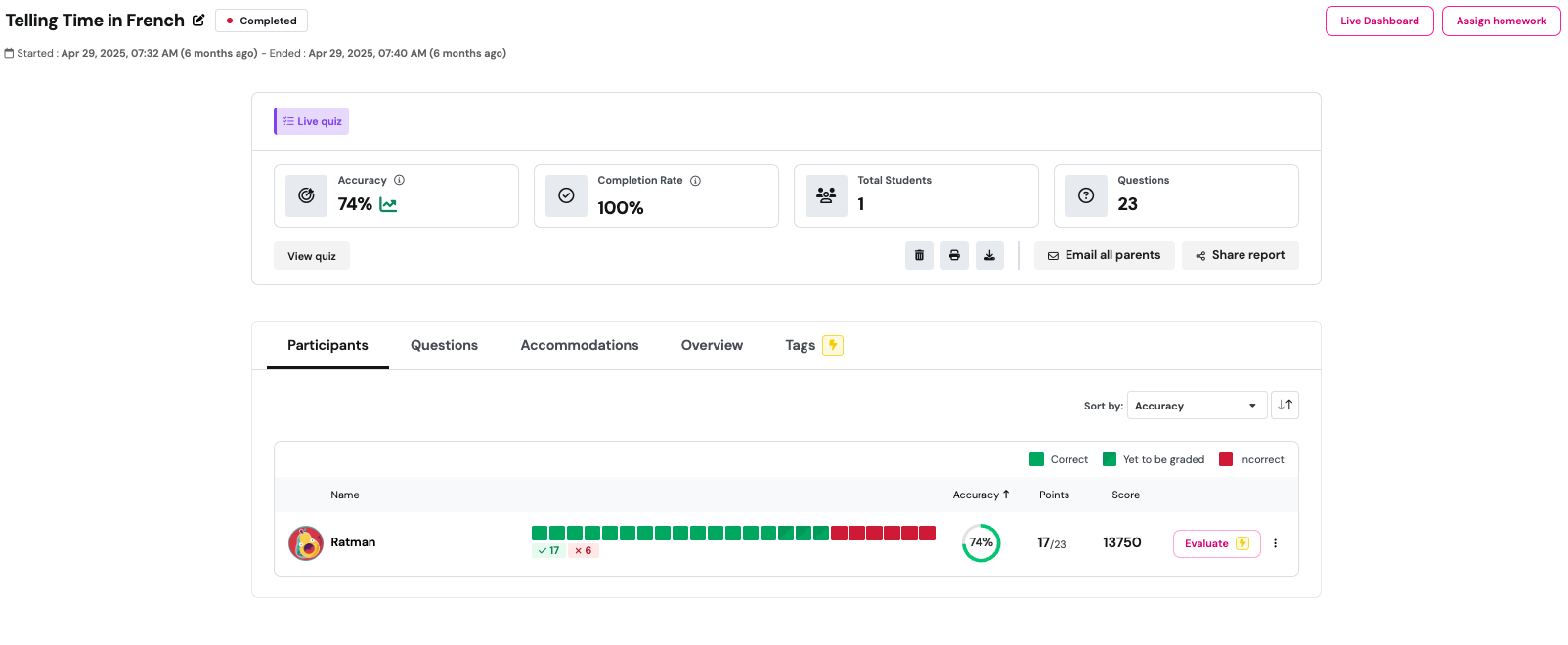1568x645 pixels.
Task: Go to the Overview tab
Action: tap(712, 345)
